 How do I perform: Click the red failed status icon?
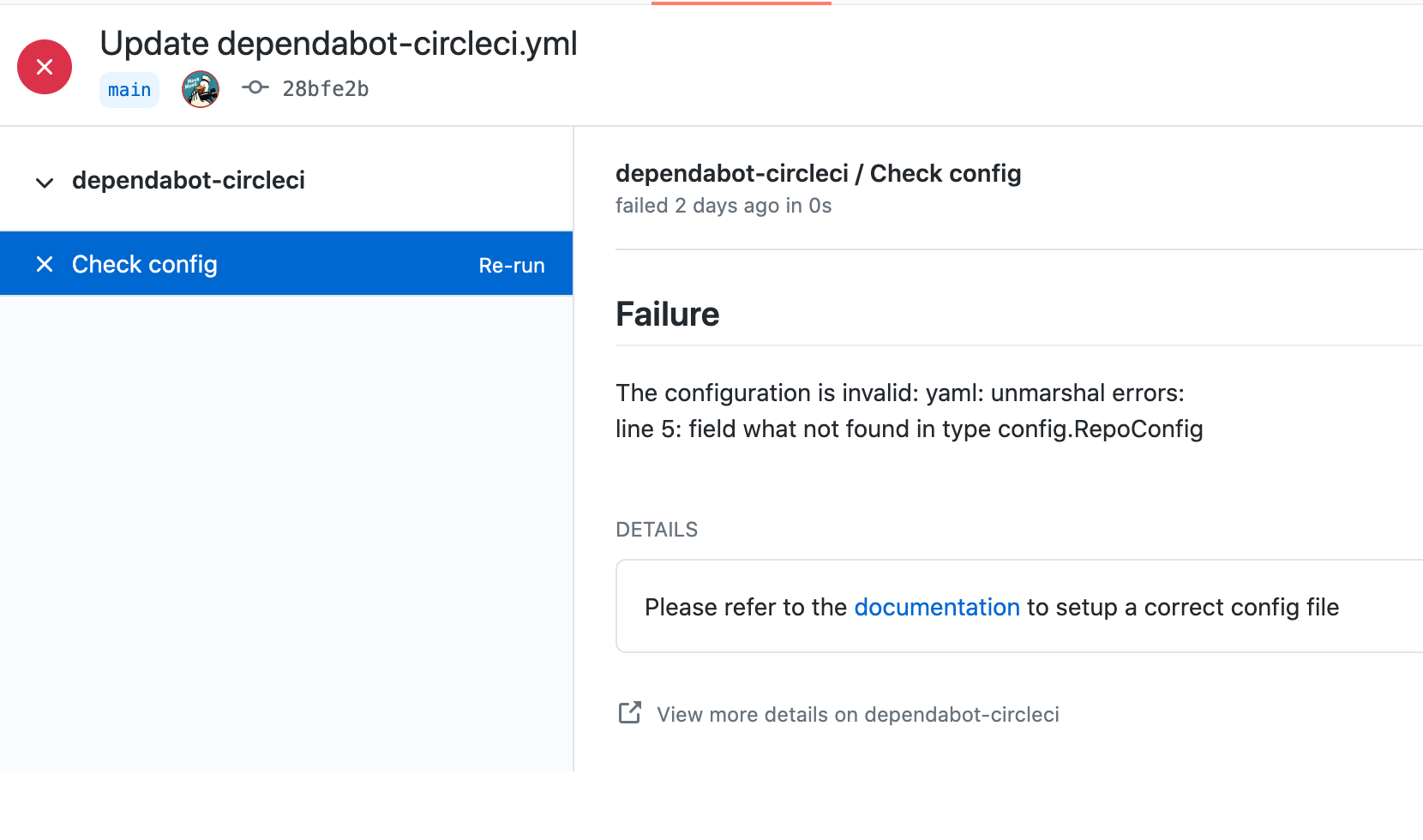(45, 67)
